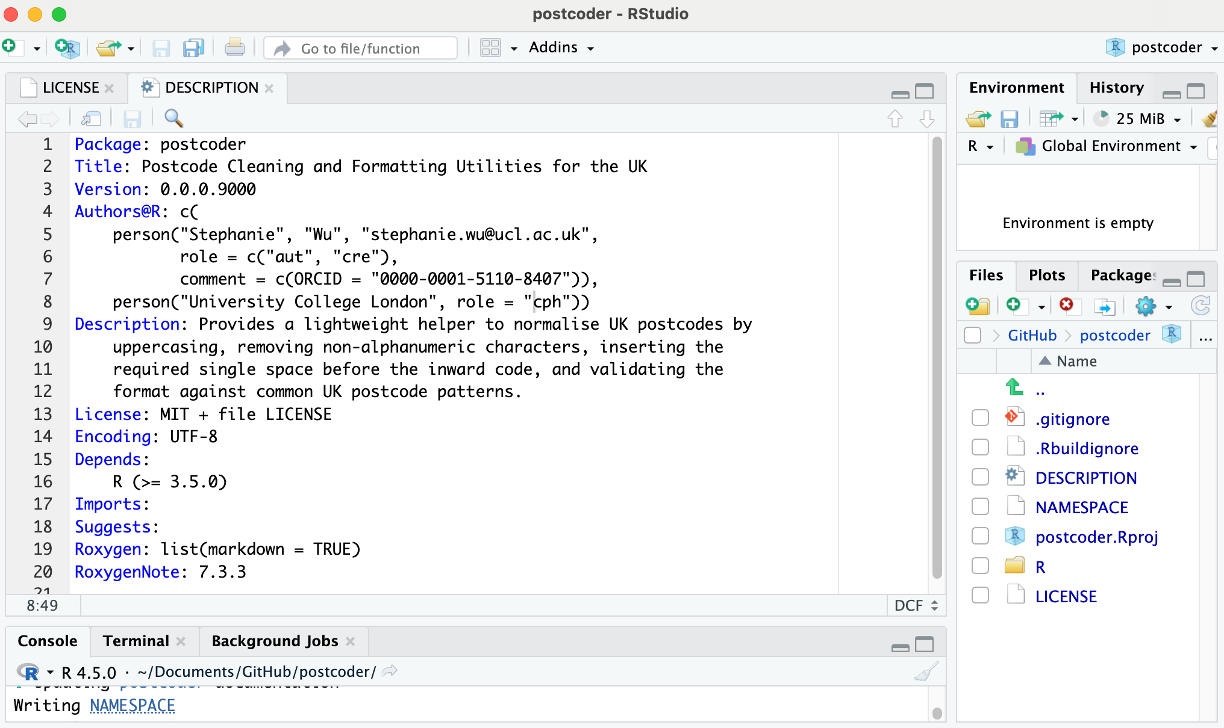Click the Open File folder icon
This screenshot has width=1224, height=728.
(107, 47)
